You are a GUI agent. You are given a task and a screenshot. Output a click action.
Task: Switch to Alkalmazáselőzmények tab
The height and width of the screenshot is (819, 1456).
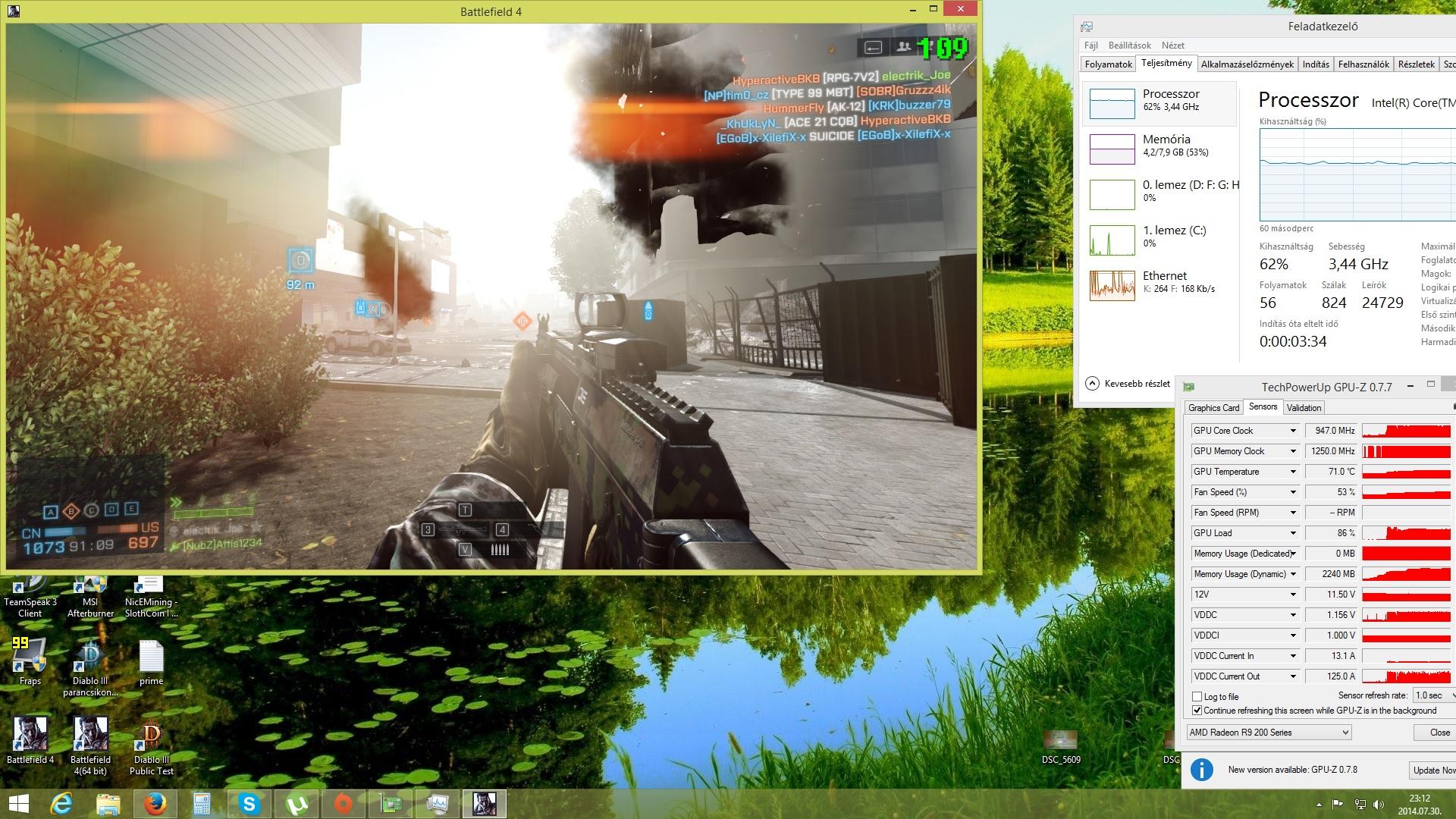point(1247,64)
